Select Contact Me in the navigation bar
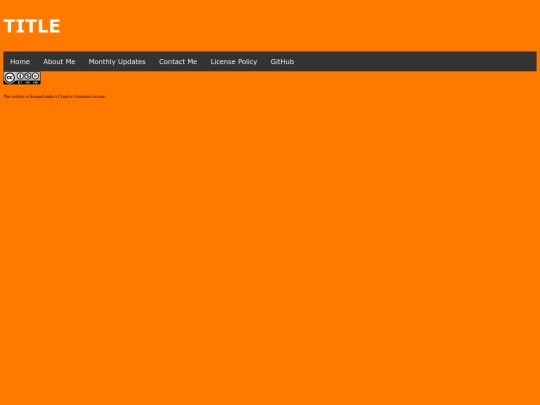The width and height of the screenshot is (540, 405). click(178, 62)
